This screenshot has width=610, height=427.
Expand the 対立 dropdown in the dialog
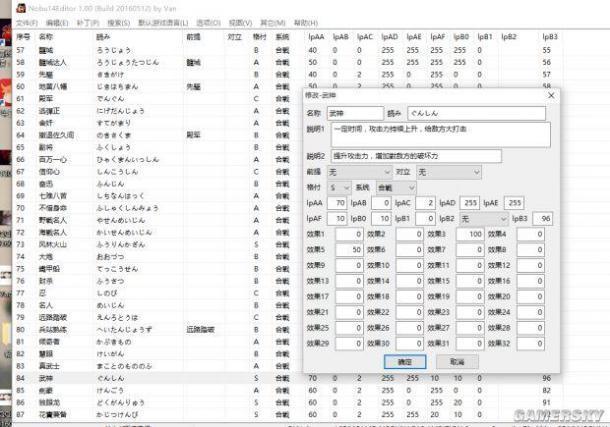[448, 172]
